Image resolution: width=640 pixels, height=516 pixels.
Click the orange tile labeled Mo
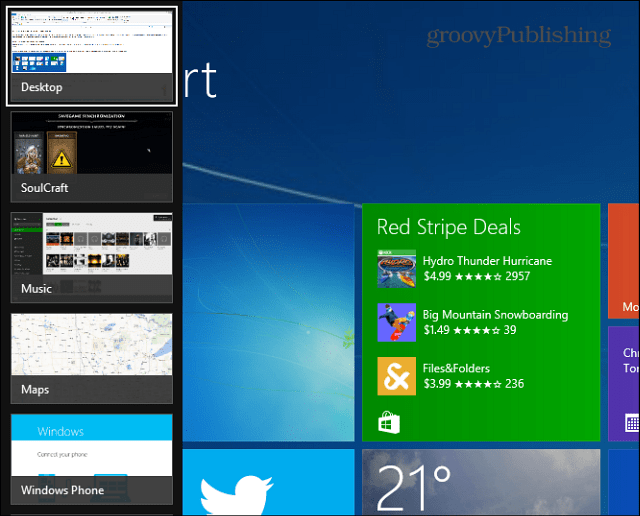(624, 261)
